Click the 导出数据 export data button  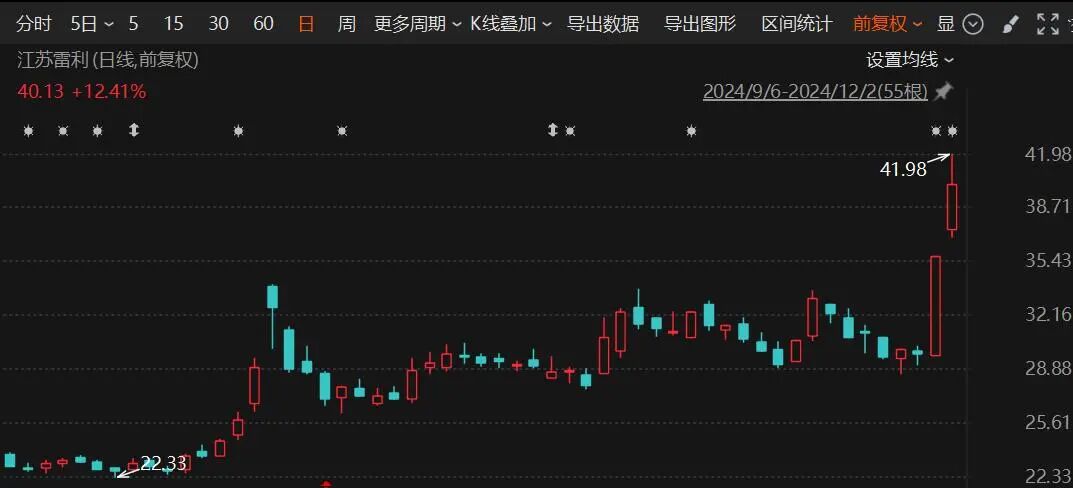point(603,25)
